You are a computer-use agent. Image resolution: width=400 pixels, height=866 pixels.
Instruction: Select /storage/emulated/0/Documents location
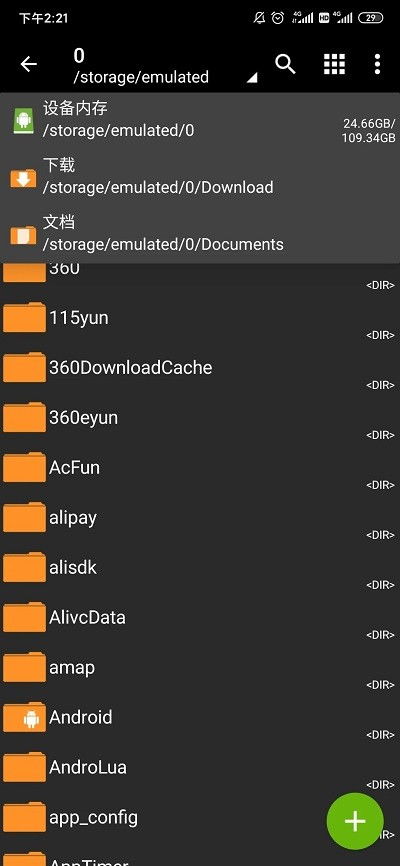(200, 234)
